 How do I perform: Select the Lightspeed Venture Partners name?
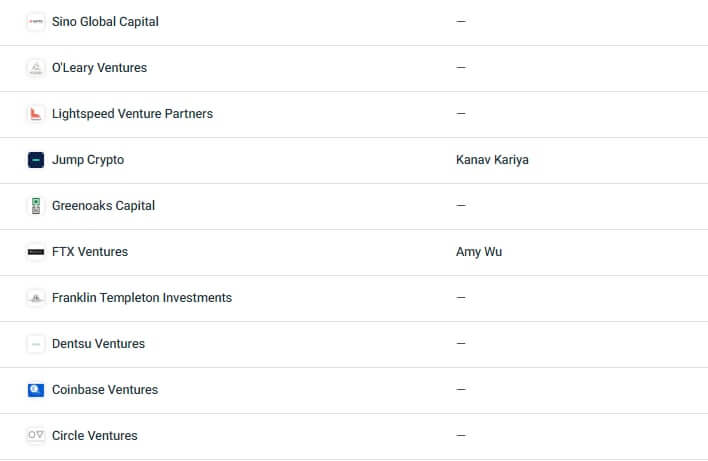(x=132, y=114)
